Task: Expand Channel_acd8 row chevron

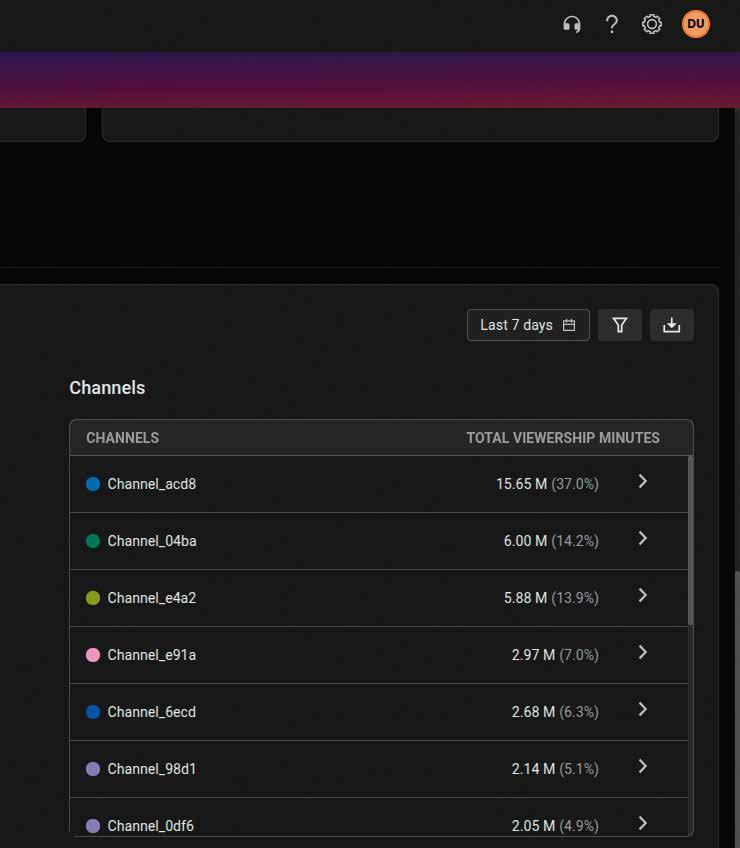Action: [x=643, y=482]
